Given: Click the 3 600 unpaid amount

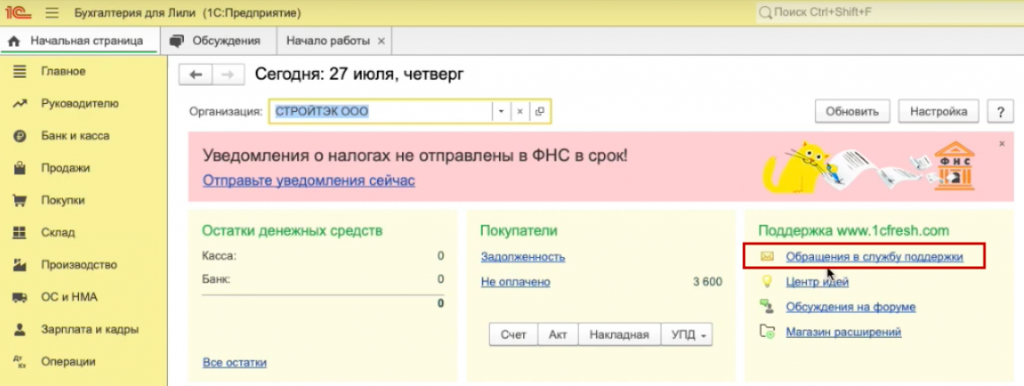Looking at the screenshot, I should click(708, 282).
